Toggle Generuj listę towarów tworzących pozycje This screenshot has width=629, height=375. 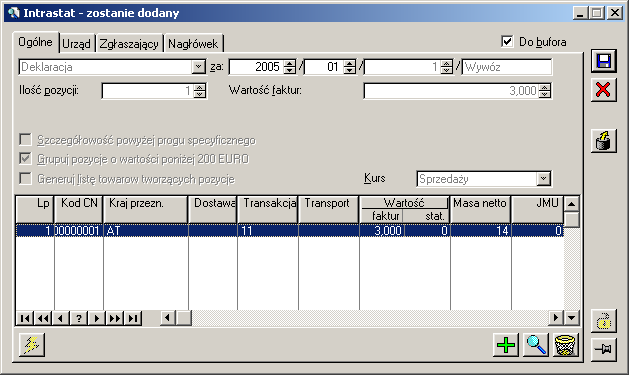(25, 178)
